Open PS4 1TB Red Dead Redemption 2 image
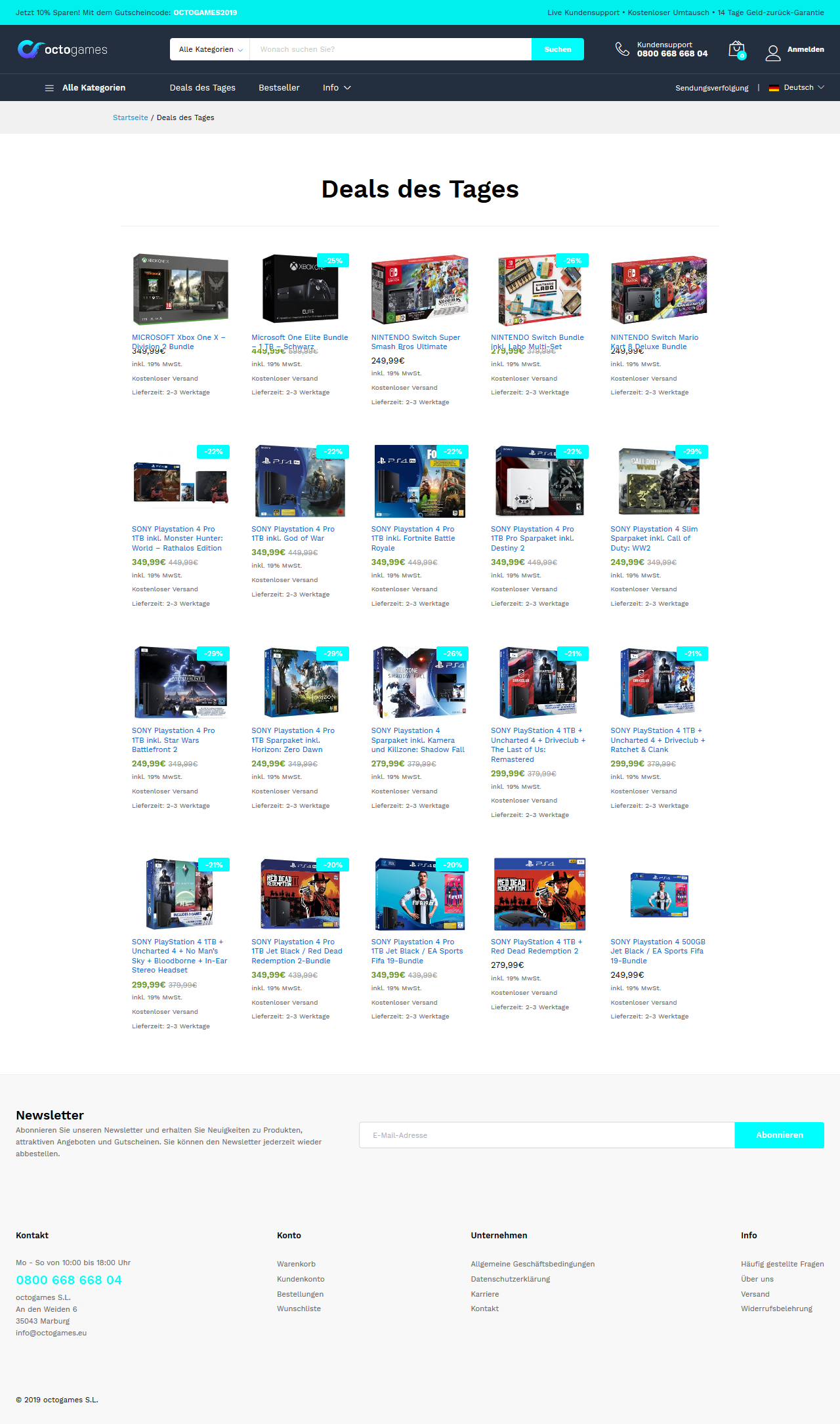The height and width of the screenshot is (1424, 840). point(539,894)
